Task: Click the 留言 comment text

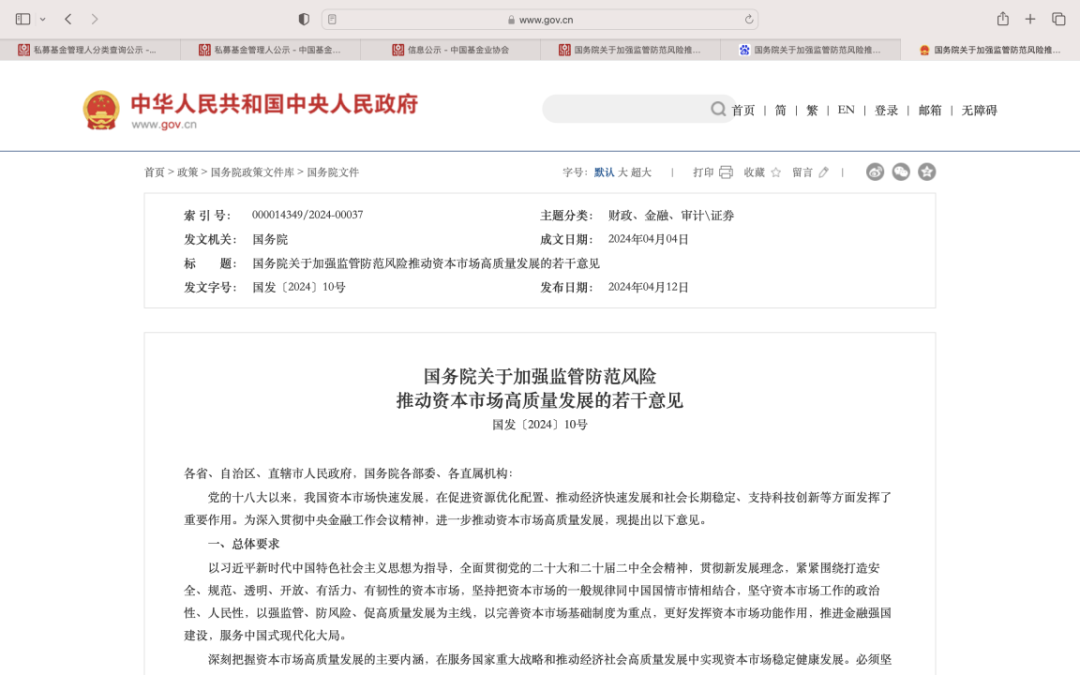Action: pyautogui.click(x=802, y=172)
